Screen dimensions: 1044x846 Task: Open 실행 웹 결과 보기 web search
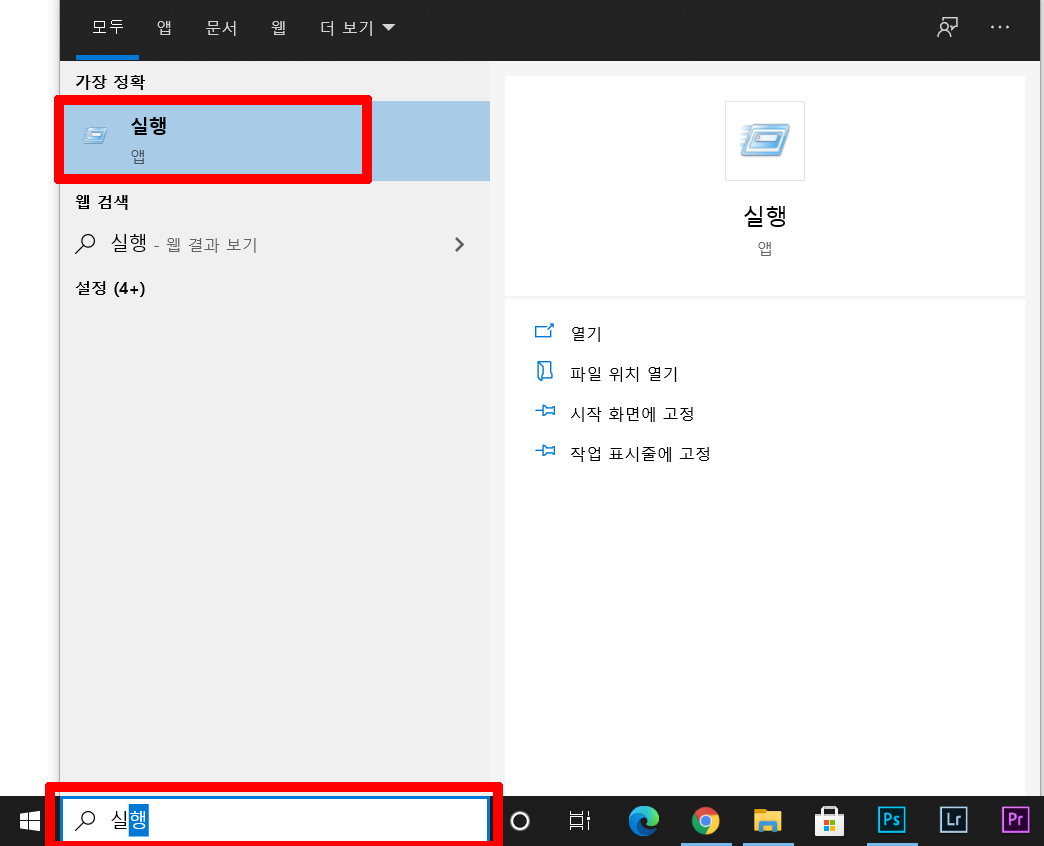point(275,244)
